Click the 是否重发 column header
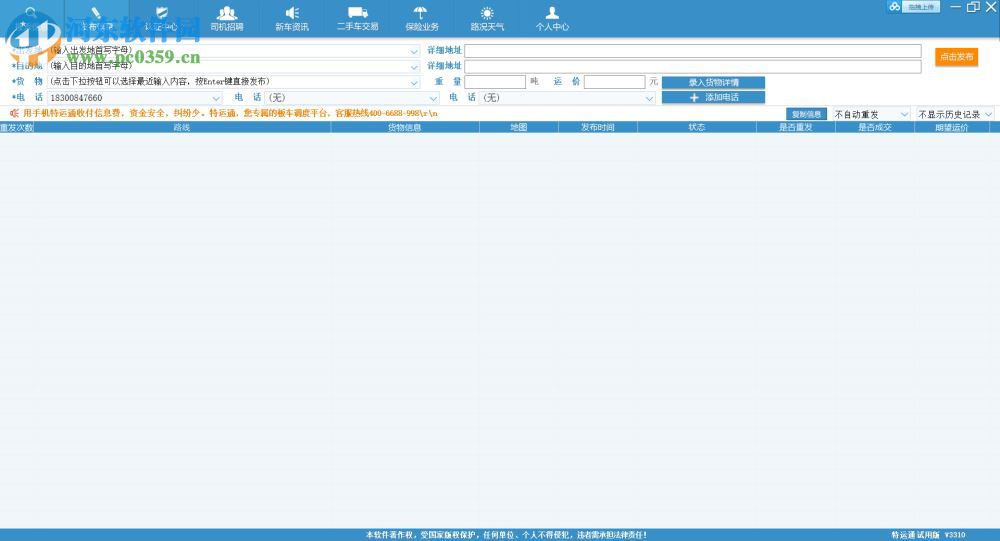Image resolution: width=1000 pixels, height=541 pixels. (795, 128)
